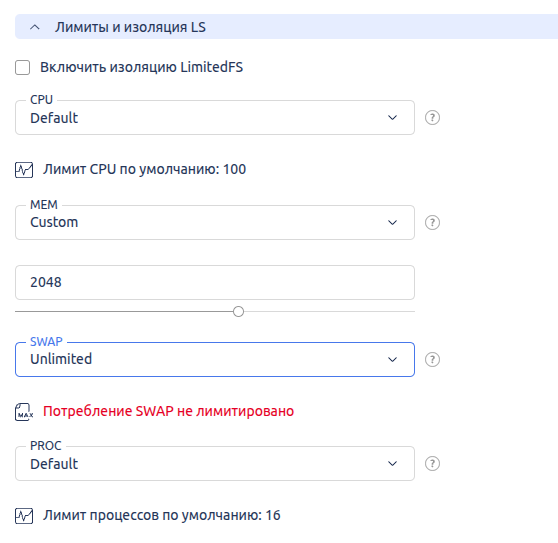Click the memory value field showing 2048
This screenshot has width=558, height=543.
click(x=215, y=282)
